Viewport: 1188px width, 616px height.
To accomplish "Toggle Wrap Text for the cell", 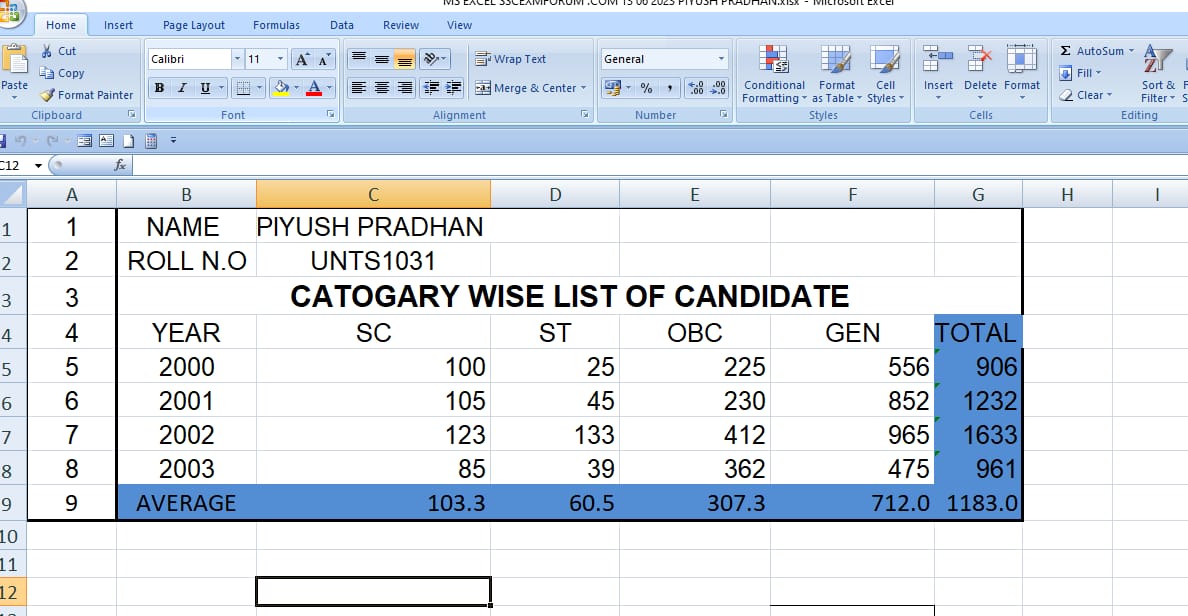I will pos(510,59).
